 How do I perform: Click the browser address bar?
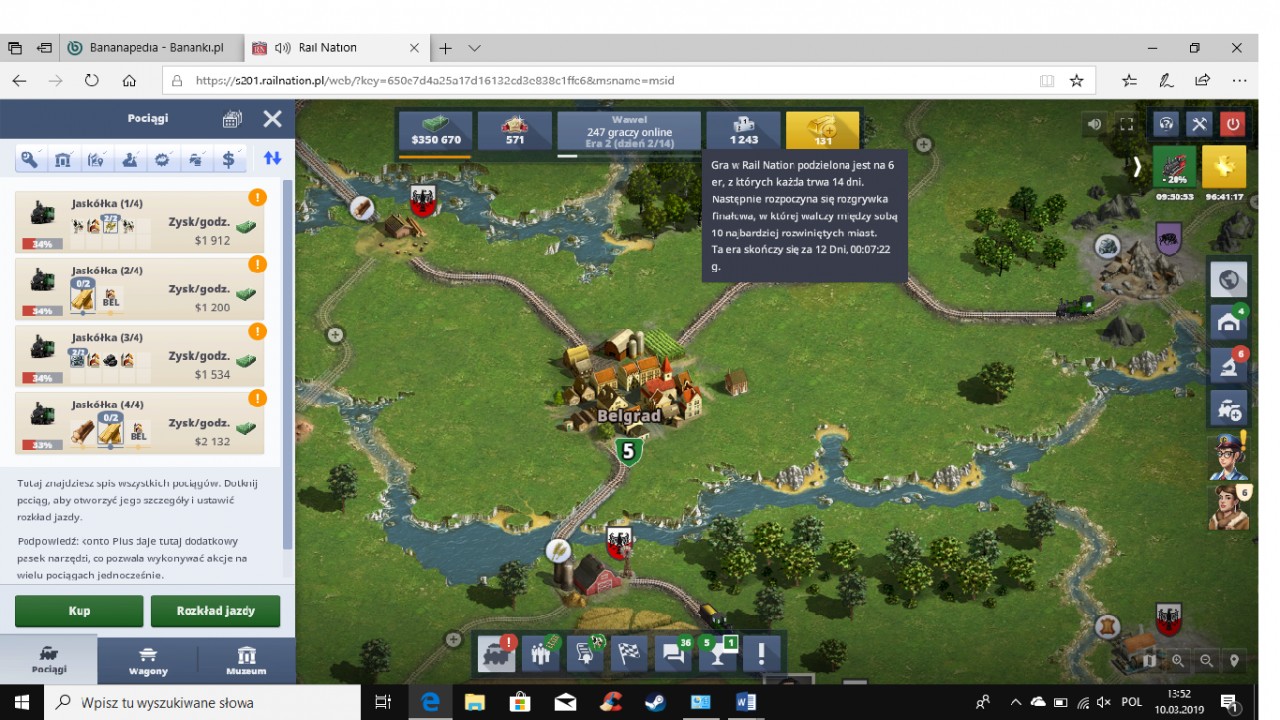click(x=600, y=81)
